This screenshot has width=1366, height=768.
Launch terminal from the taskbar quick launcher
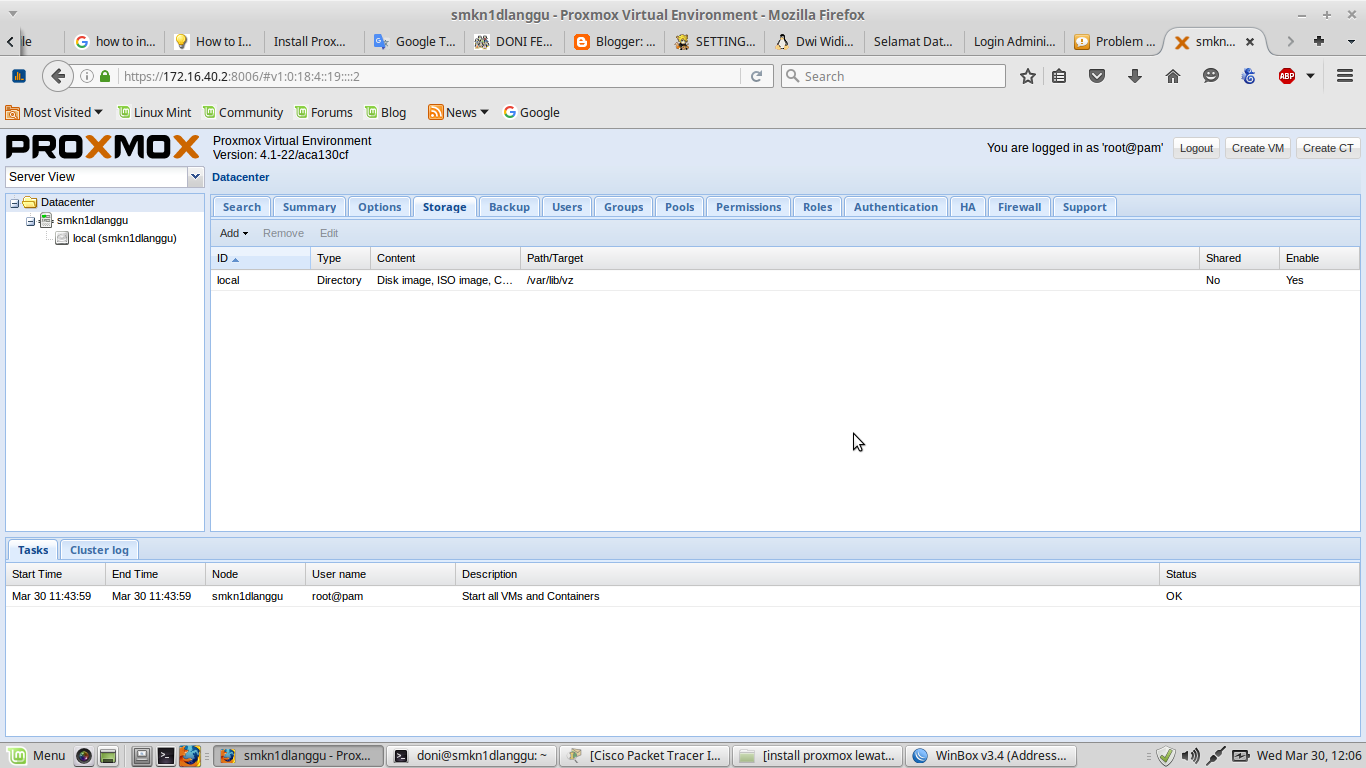[x=166, y=756]
